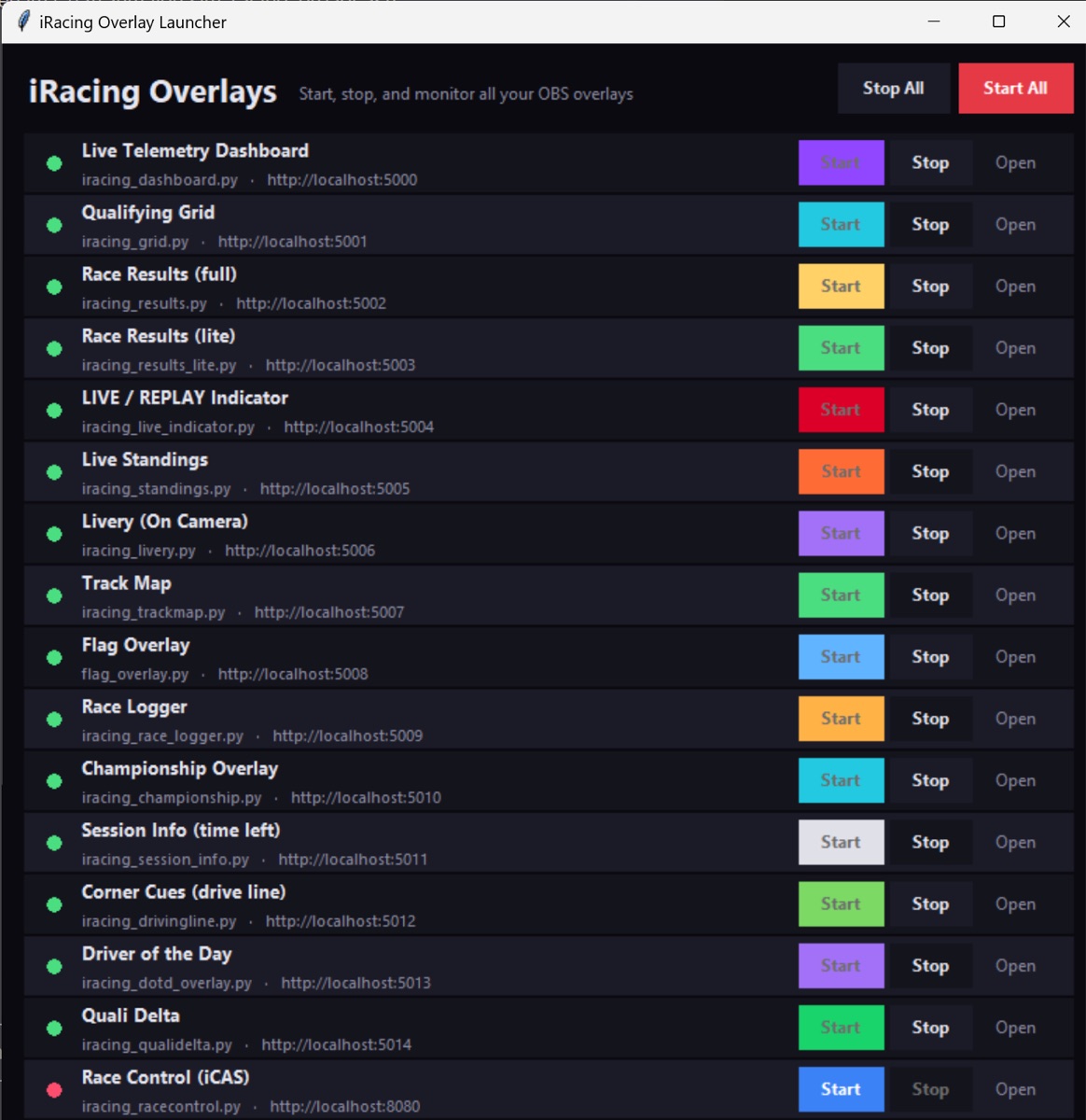Open the Flag Overlay page
Image resolution: width=1086 pixels, height=1120 pixels.
pos(1015,657)
